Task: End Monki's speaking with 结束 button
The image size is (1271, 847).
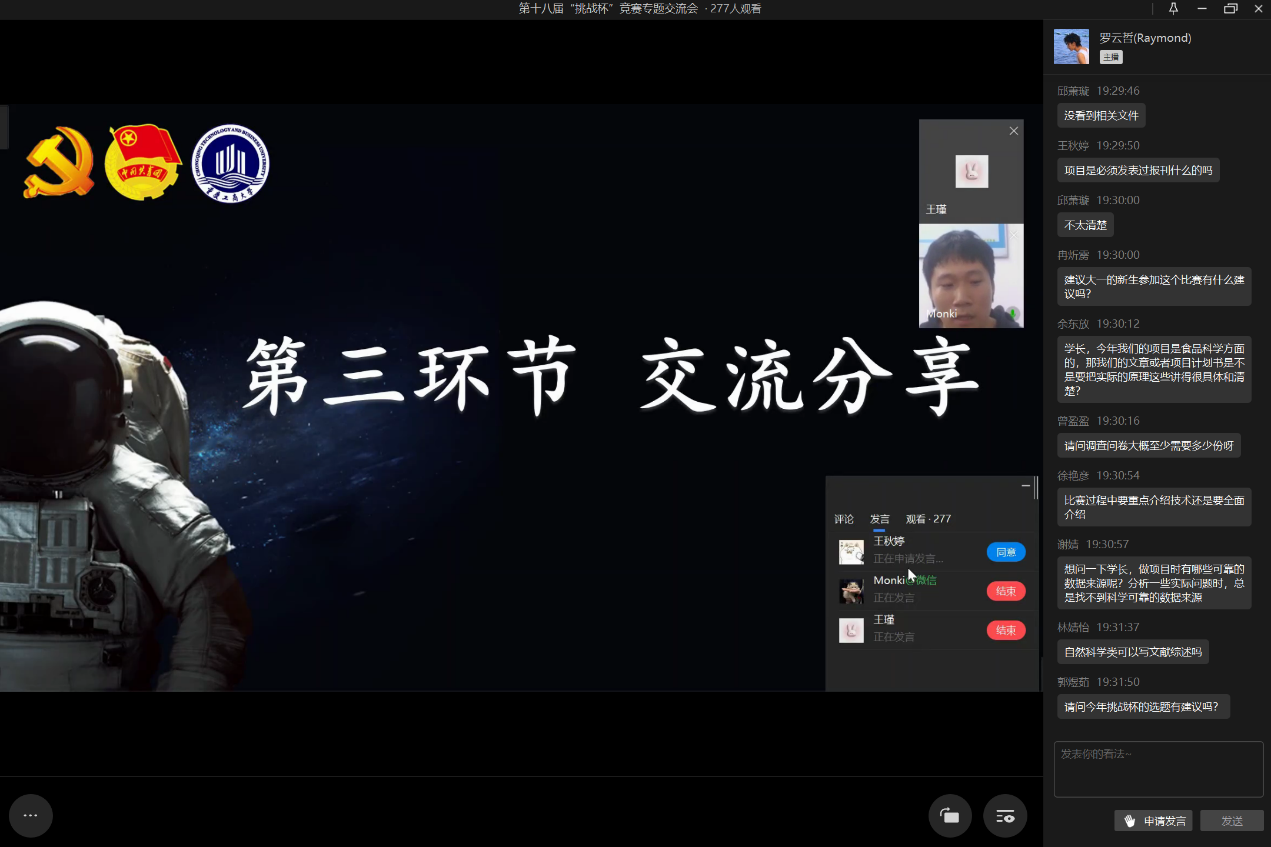Action: (1005, 591)
